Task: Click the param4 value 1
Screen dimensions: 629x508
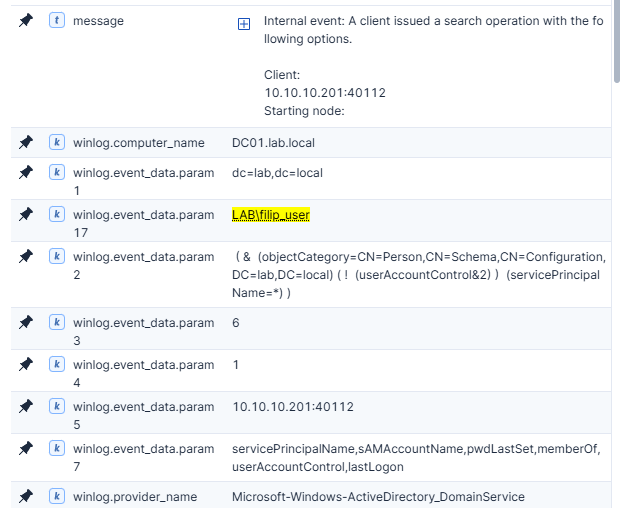Action: 236,365
